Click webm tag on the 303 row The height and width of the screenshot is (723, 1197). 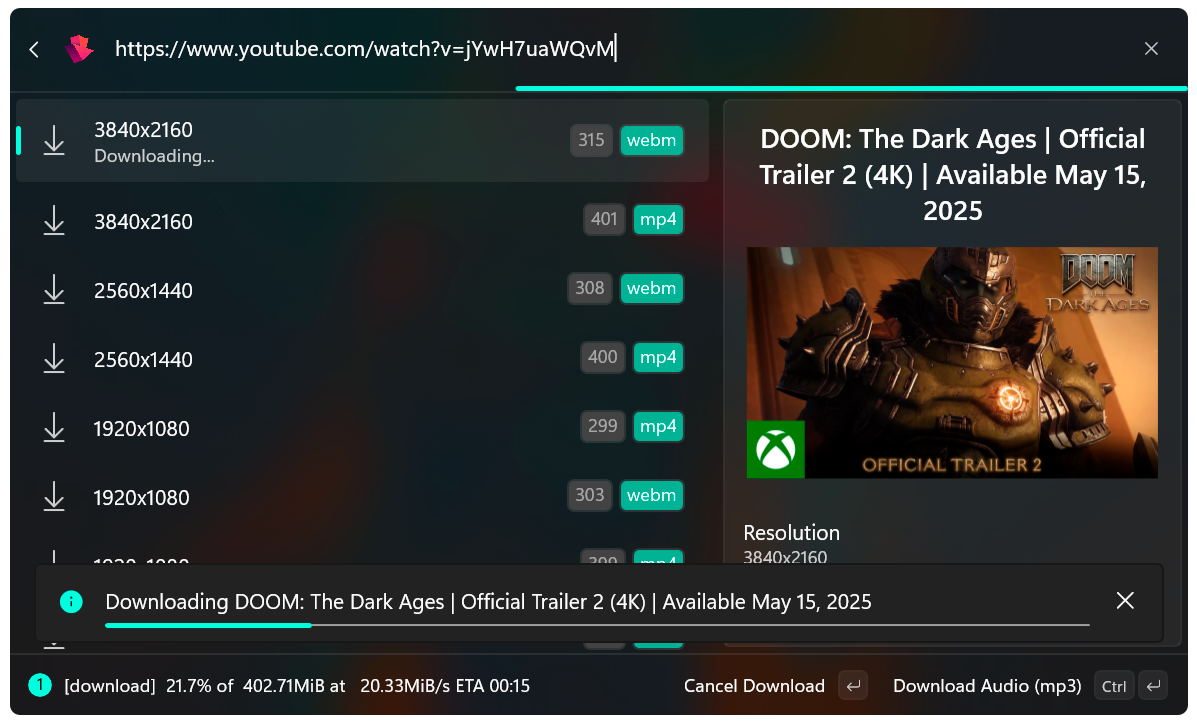(651, 495)
